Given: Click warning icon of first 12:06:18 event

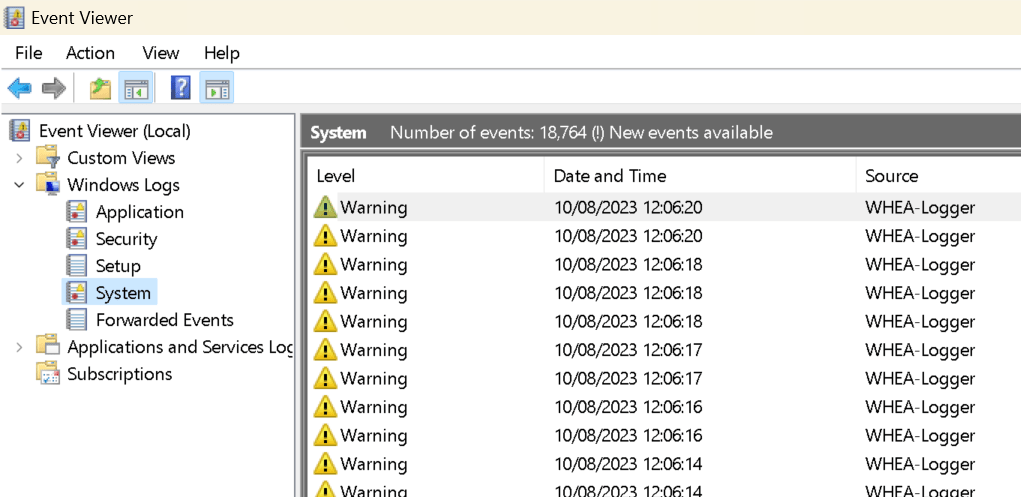Looking at the screenshot, I should click(x=325, y=264).
